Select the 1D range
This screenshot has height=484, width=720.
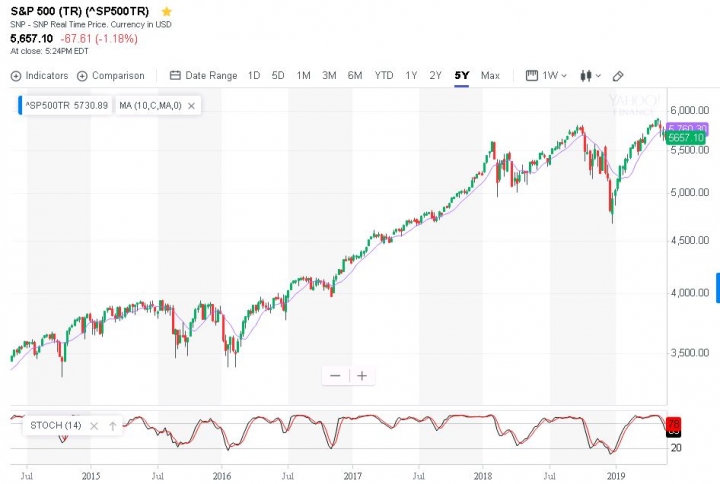254,76
